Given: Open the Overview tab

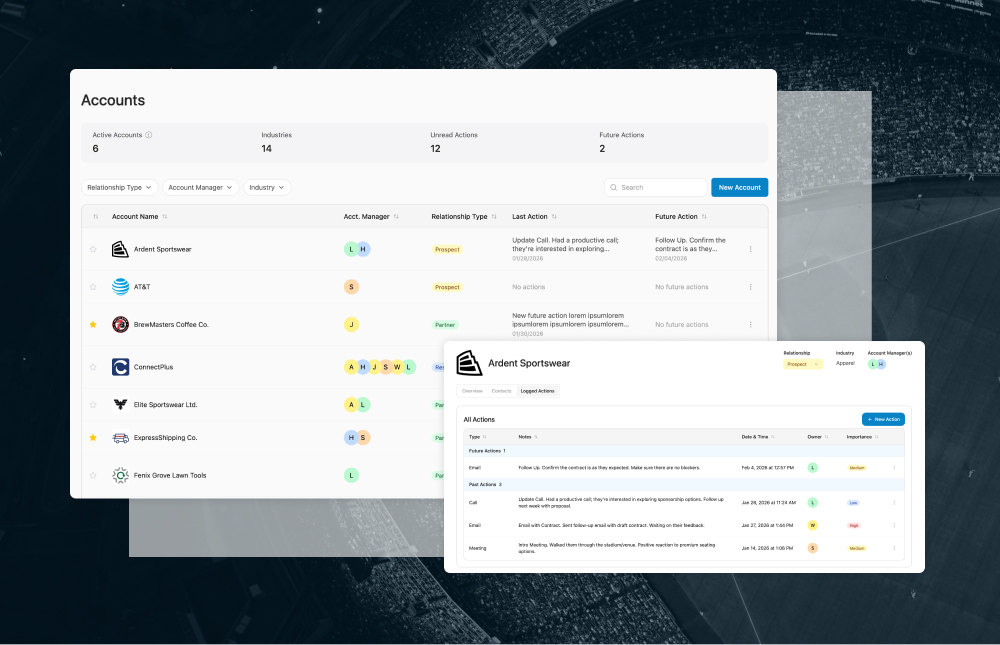Looking at the screenshot, I should [x=471, y=391].
